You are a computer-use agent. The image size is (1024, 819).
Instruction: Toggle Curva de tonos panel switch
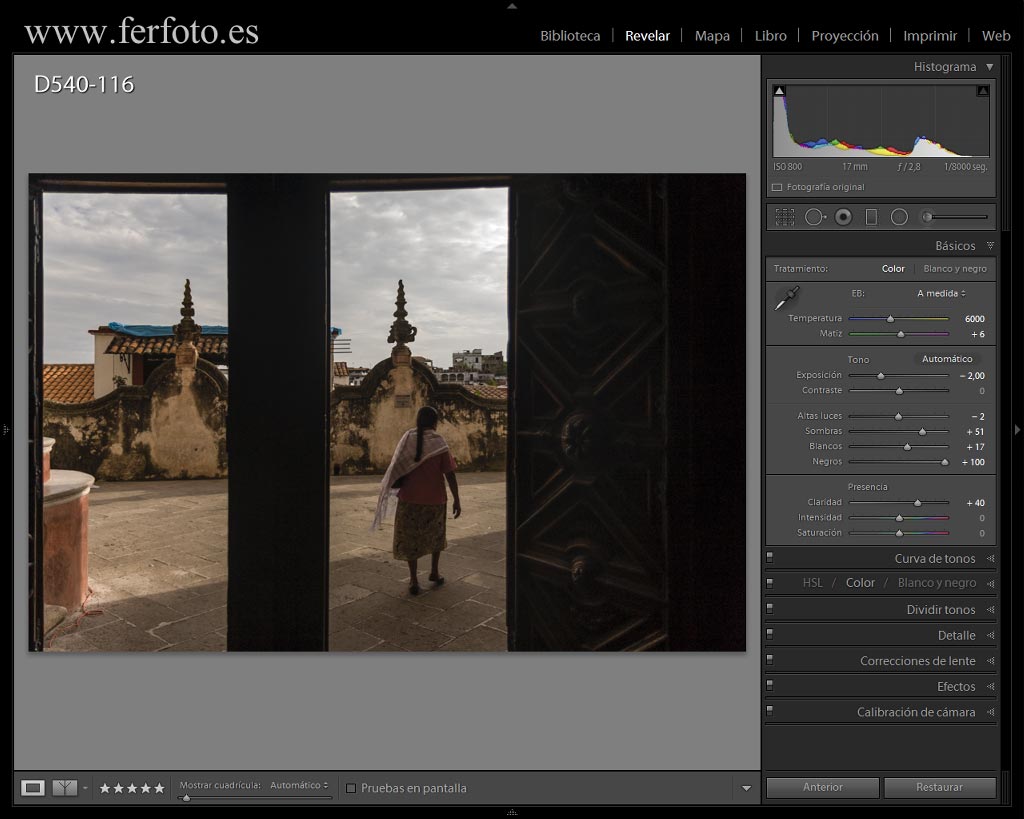tap(770, 558)
